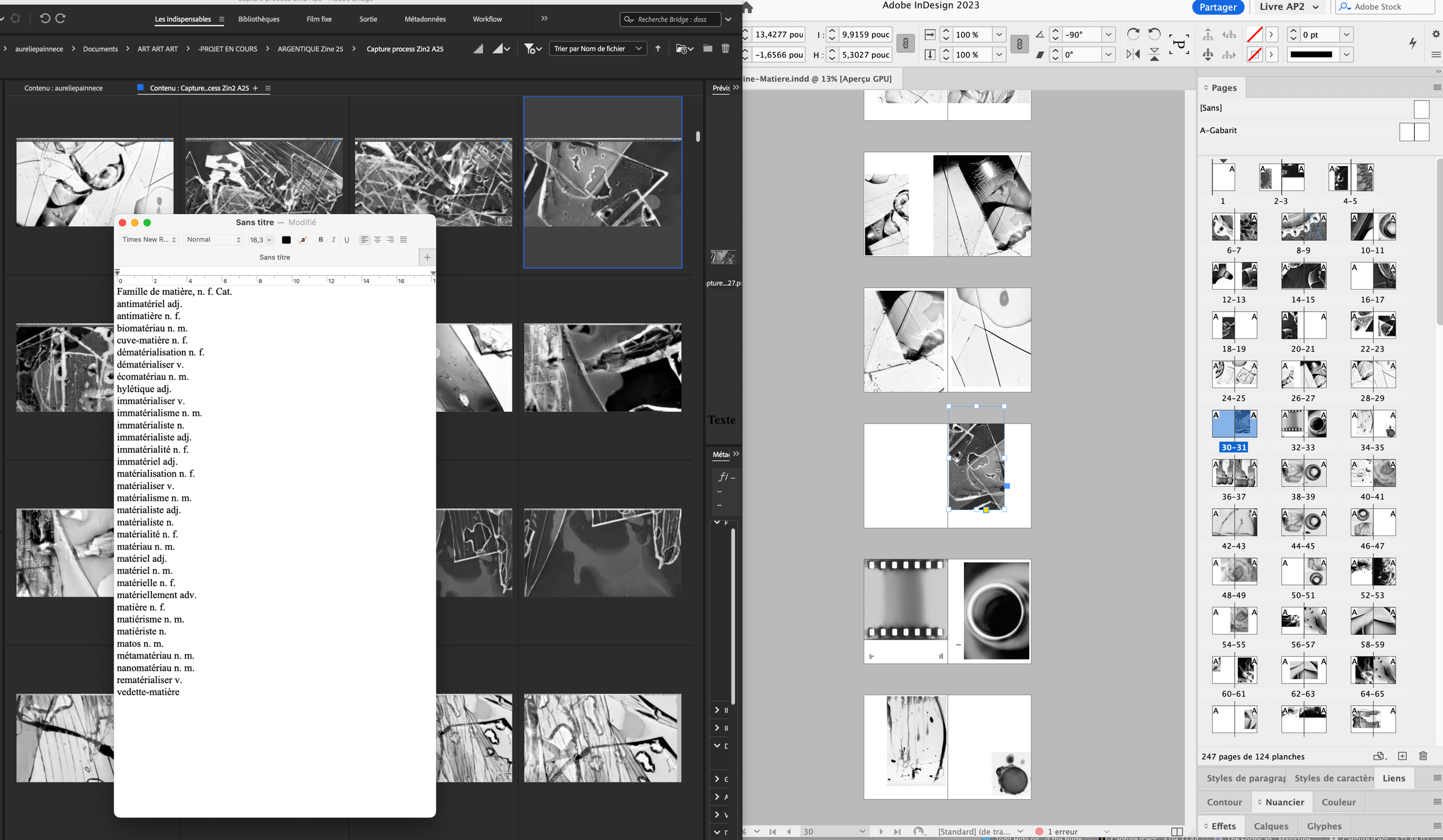Toggle constrain proportions link for width and height
The image size is (1443, 840).
[905, 44]
